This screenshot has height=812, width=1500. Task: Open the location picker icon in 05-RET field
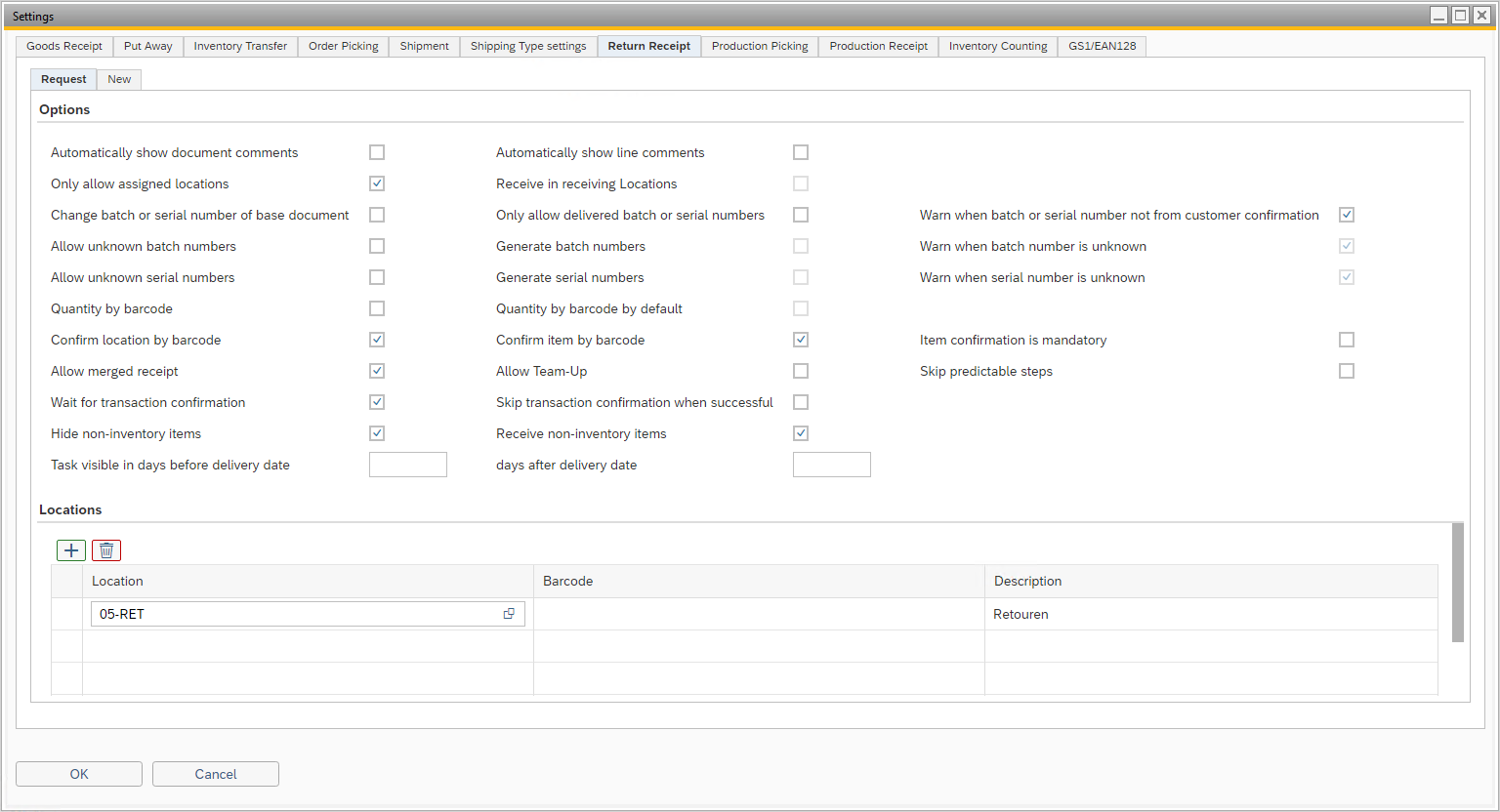point(509,614)
